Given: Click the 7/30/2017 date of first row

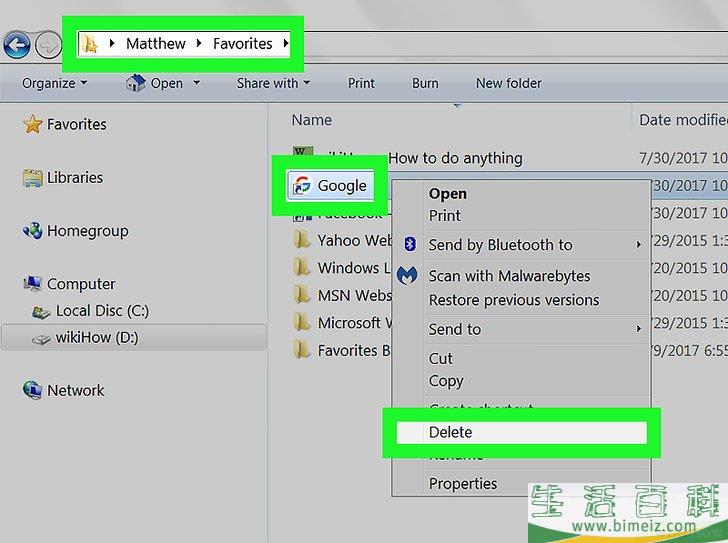Looking at the screenshot, I should (683, 158).
